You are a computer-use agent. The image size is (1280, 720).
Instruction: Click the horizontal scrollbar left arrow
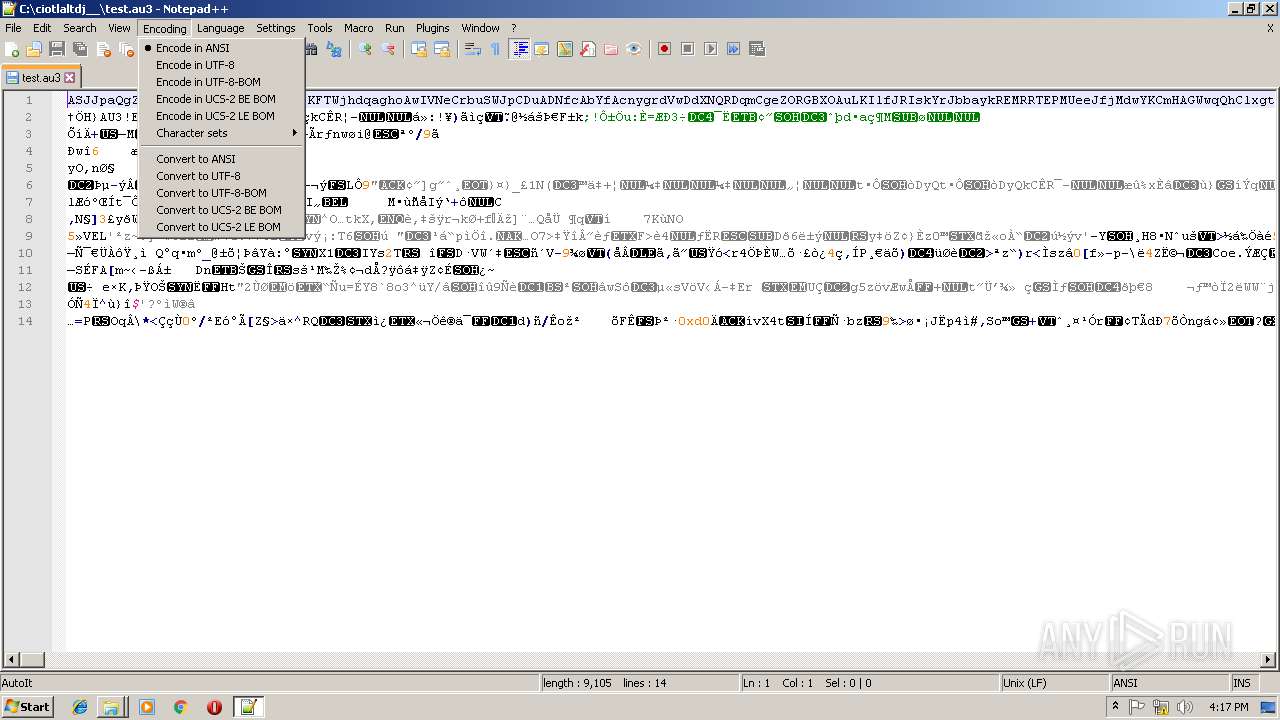point(11,660)
